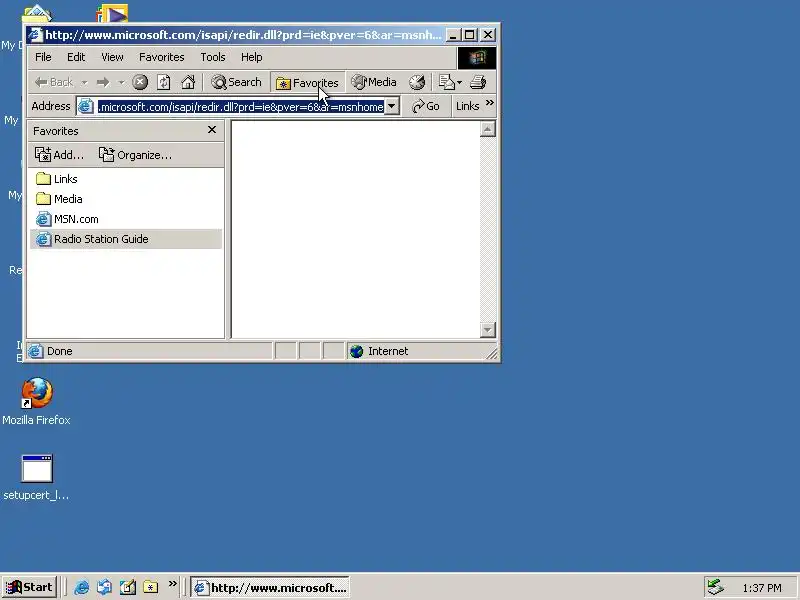Viewport: 800px width, 600px height.
Task: Open the Help menu
Action: click(252, 57)
